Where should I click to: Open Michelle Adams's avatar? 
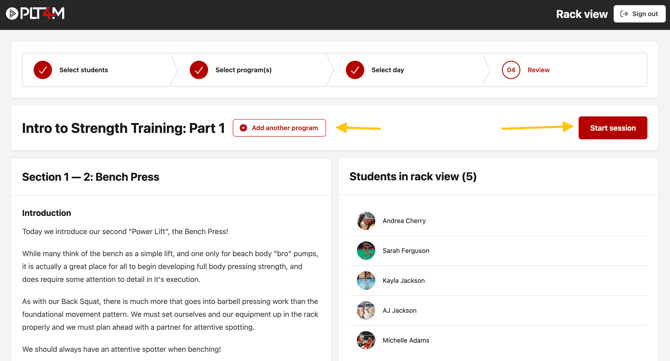(x=366, y=340)
